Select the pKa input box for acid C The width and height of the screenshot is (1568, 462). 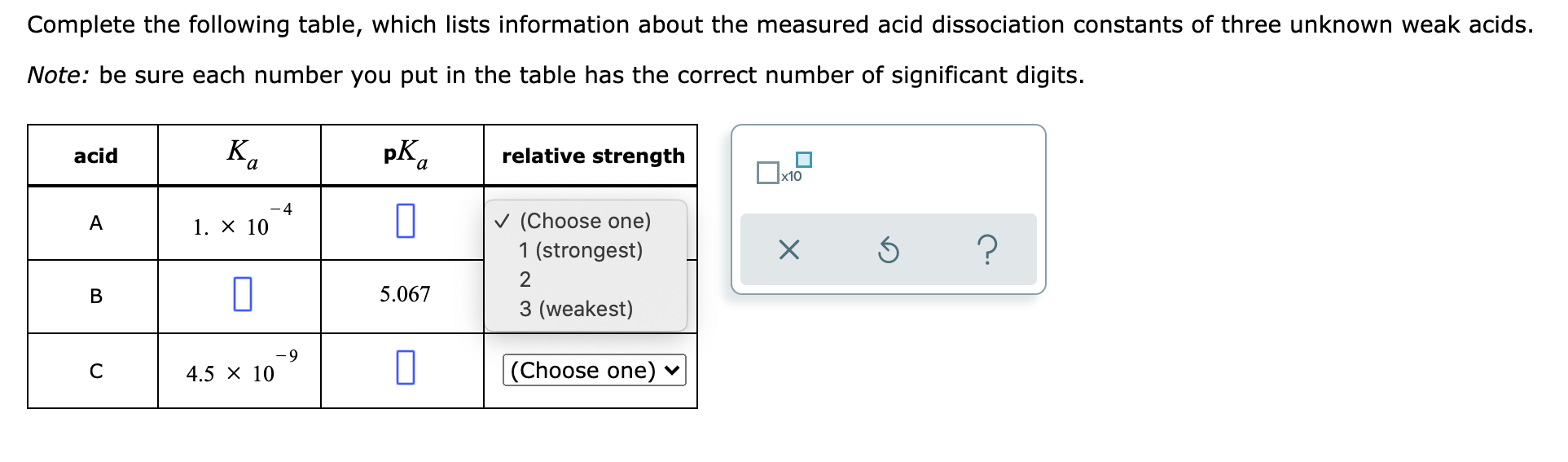pyautogui.click(x=406, y=367)
